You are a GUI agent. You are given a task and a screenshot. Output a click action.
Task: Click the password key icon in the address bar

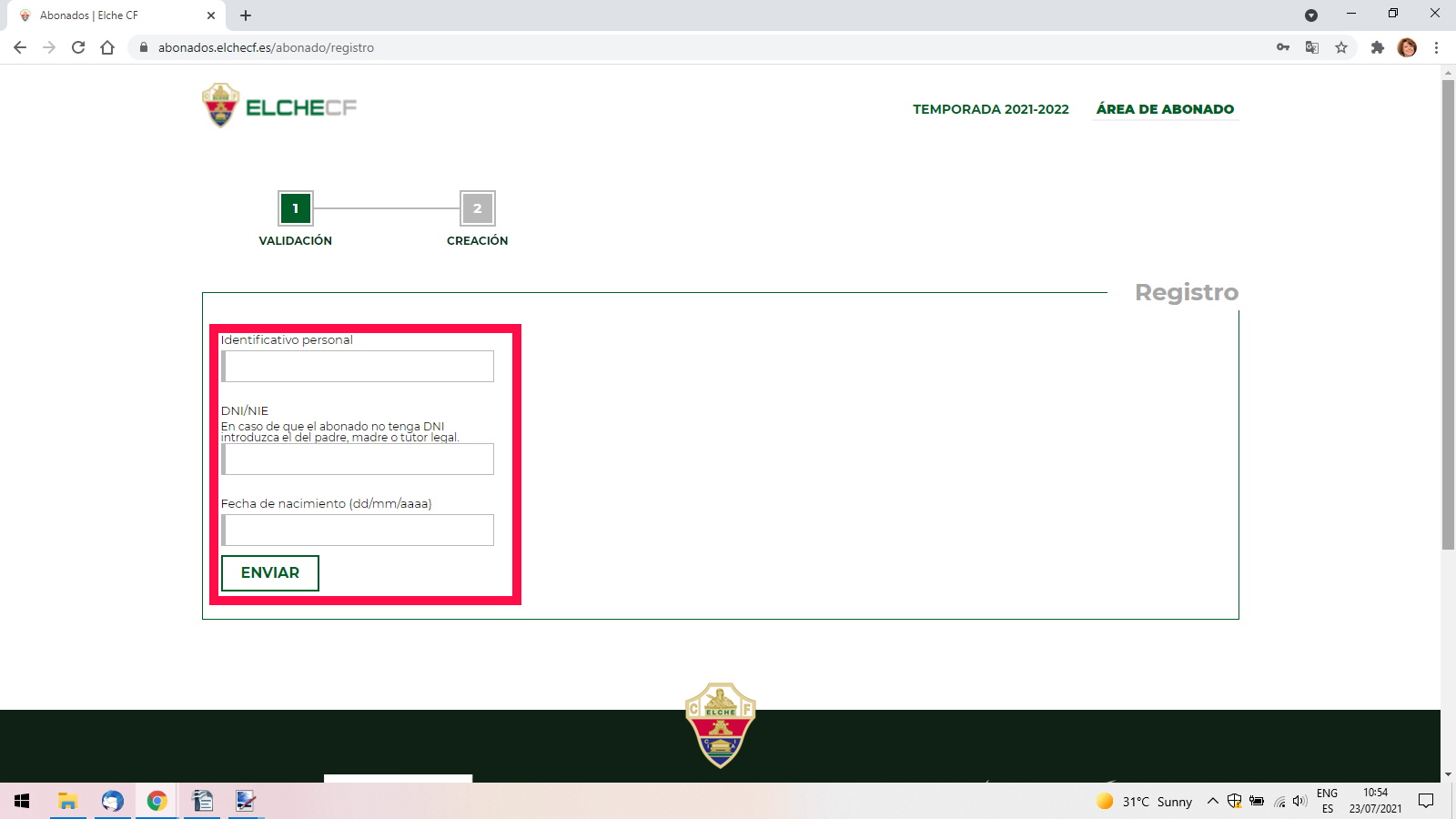pyautogui.click(x=1282, y=47)
